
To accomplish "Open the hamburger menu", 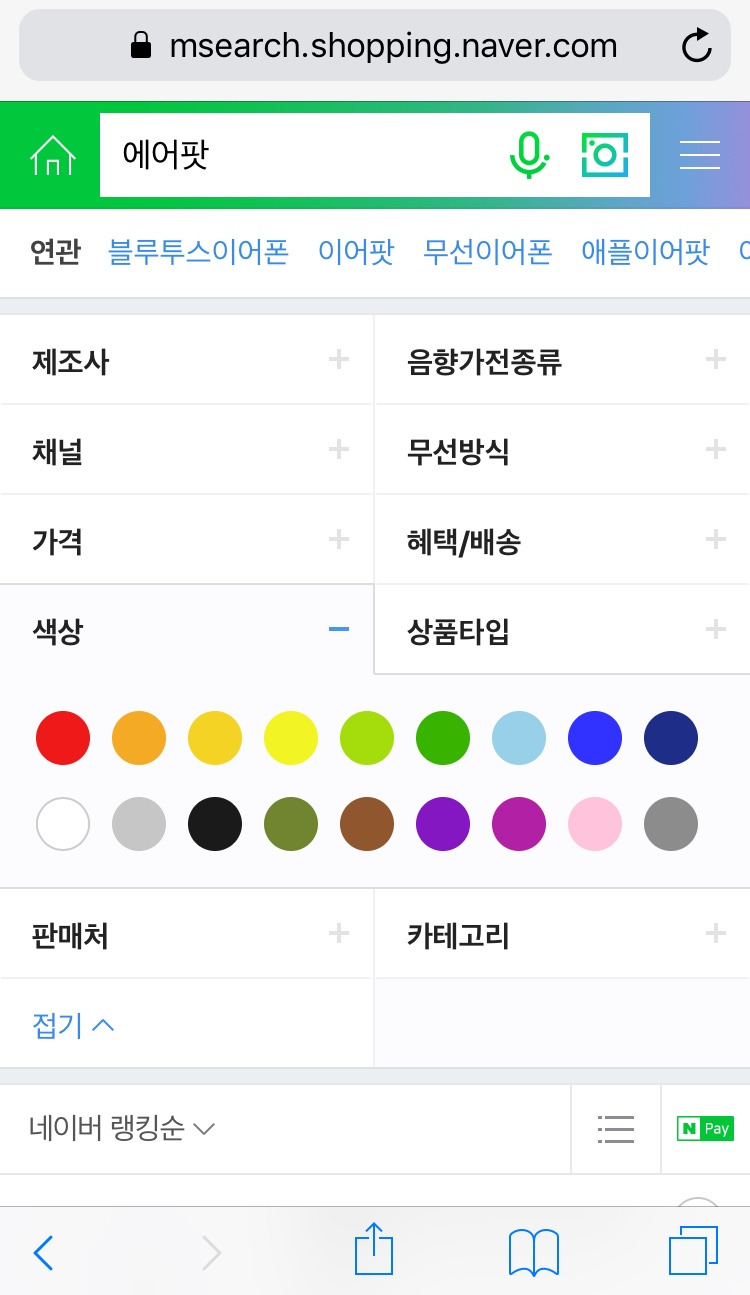I will pyautogui.click(x=700, y=155).
